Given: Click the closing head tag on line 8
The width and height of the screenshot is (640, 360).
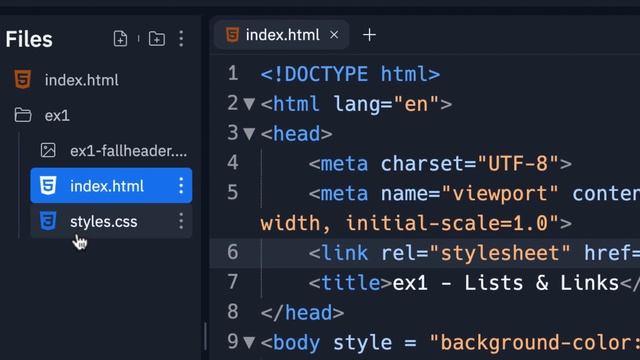Looking at the screenshot, I should (302, 313).
